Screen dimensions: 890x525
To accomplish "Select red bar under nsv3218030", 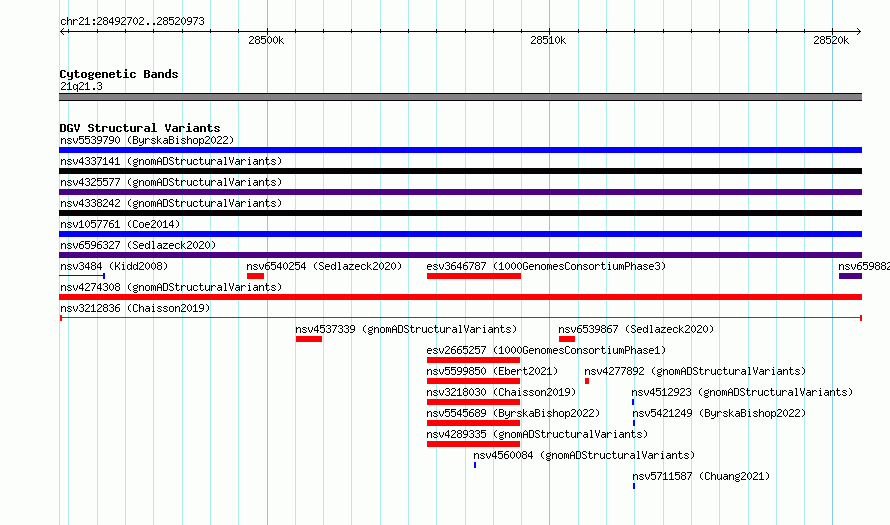I will click(473, 402).
